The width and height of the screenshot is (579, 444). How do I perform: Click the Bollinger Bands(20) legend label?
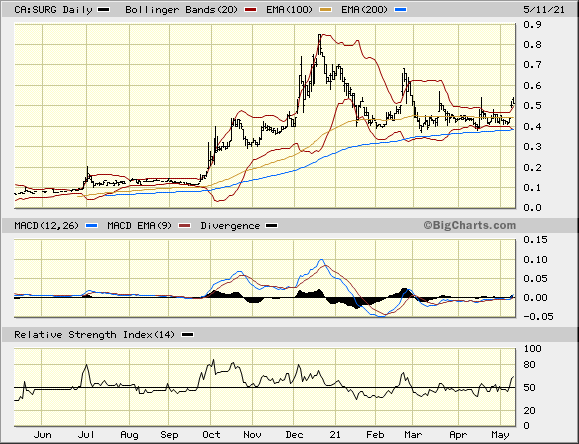(x=181, y=10)
